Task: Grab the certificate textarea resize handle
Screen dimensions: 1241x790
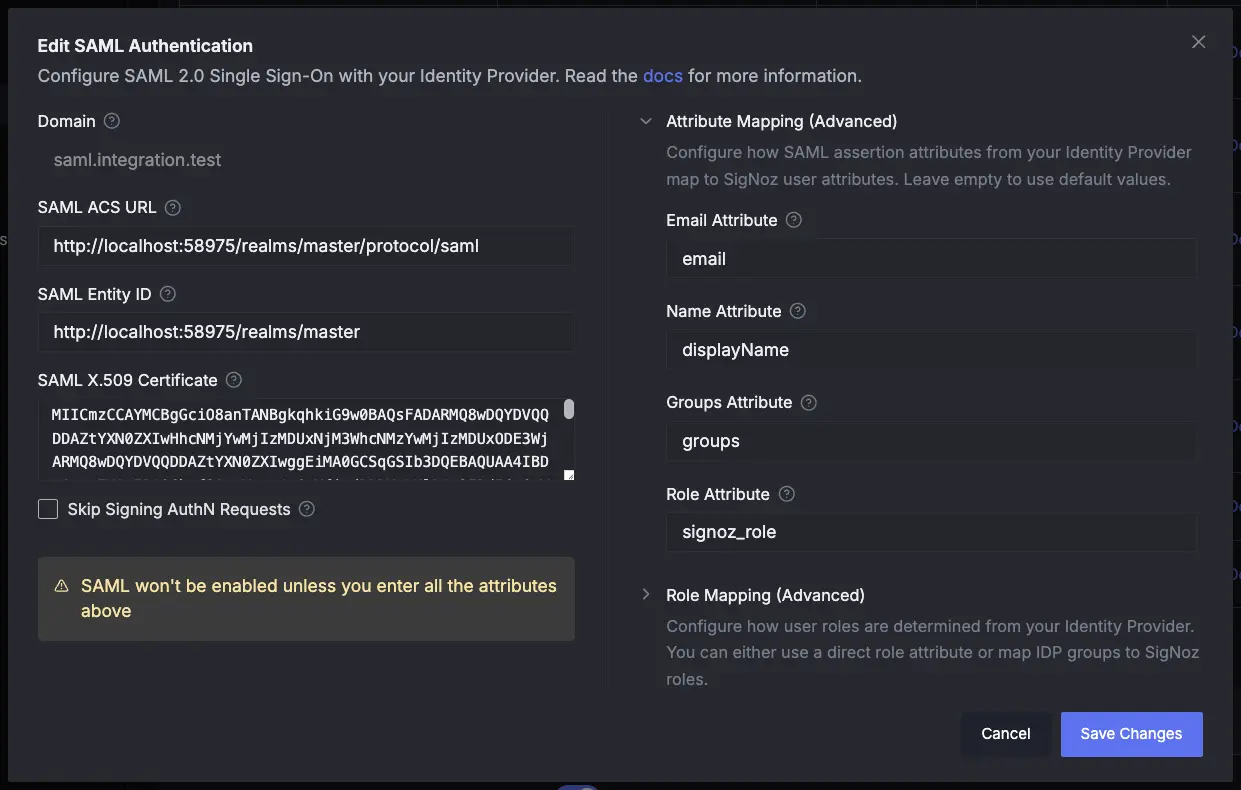Action: (569, 475)
